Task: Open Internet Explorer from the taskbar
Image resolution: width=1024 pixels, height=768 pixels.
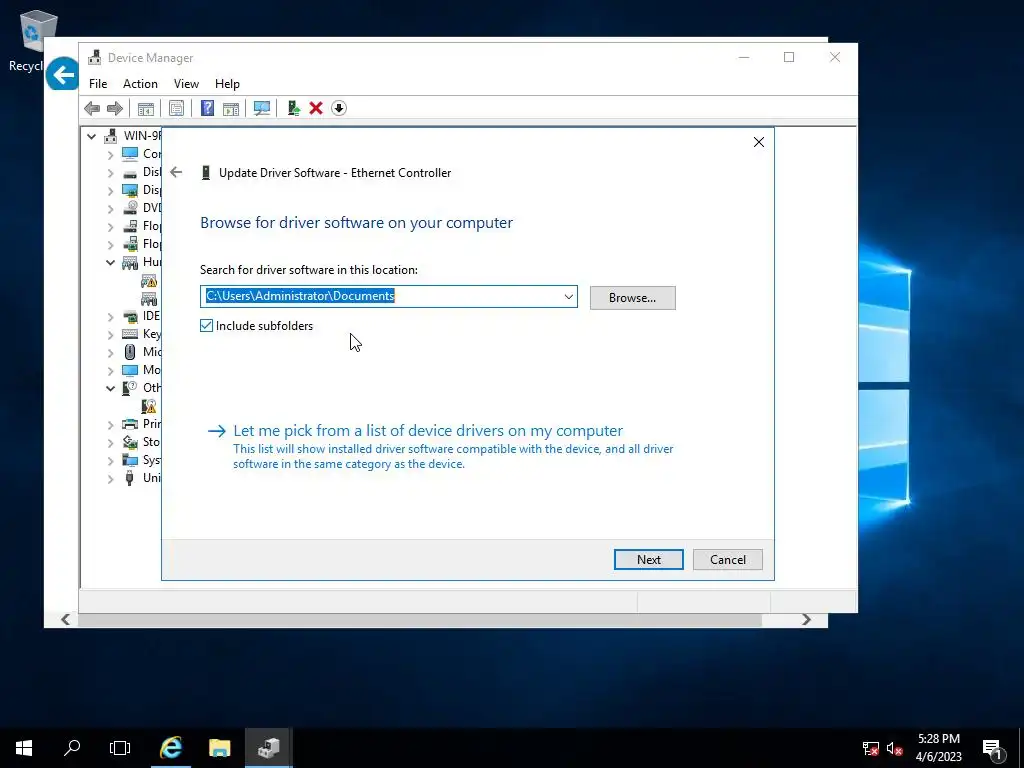Action: pos(171,748)
